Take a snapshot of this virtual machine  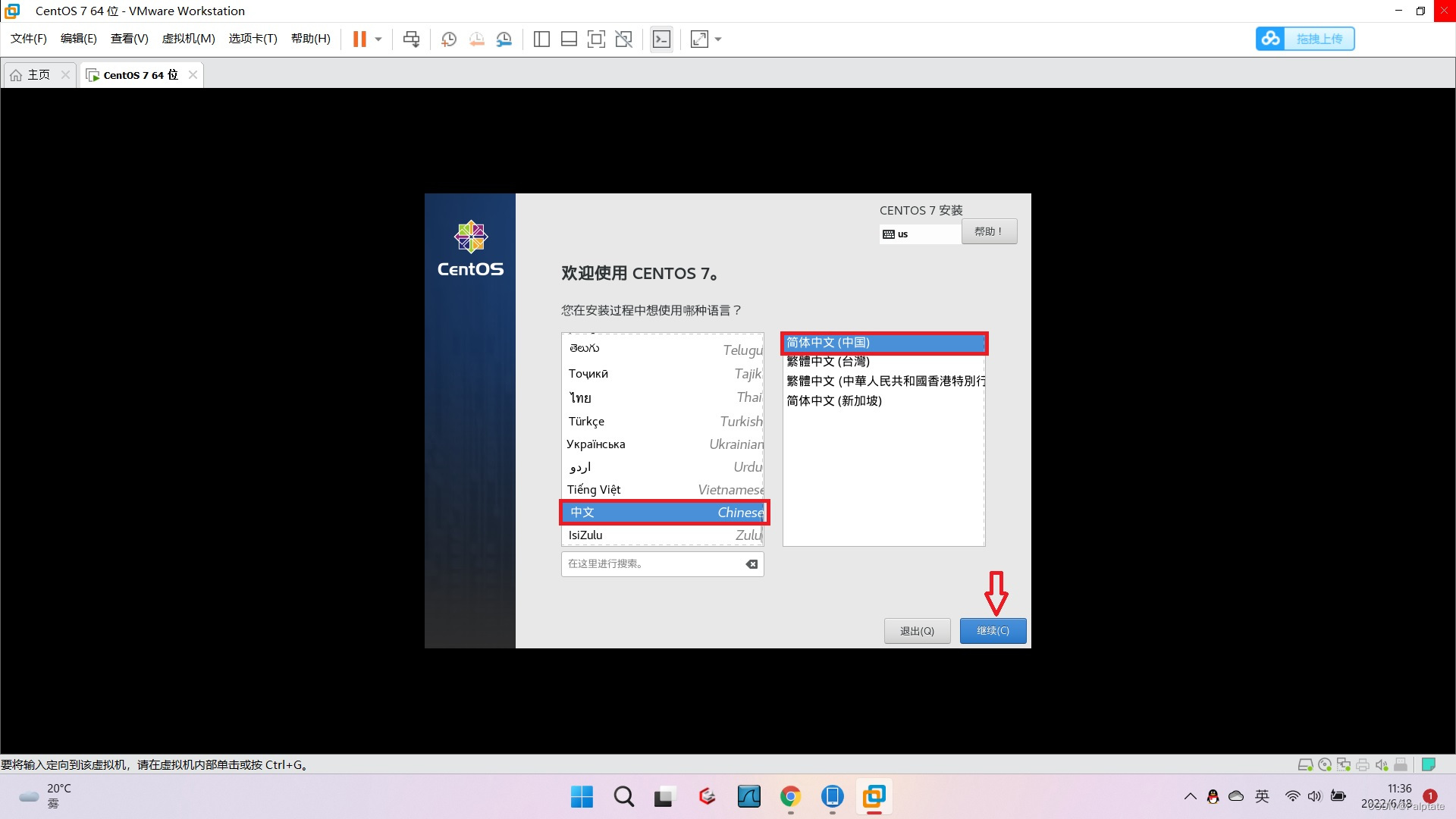coord(449,39)
